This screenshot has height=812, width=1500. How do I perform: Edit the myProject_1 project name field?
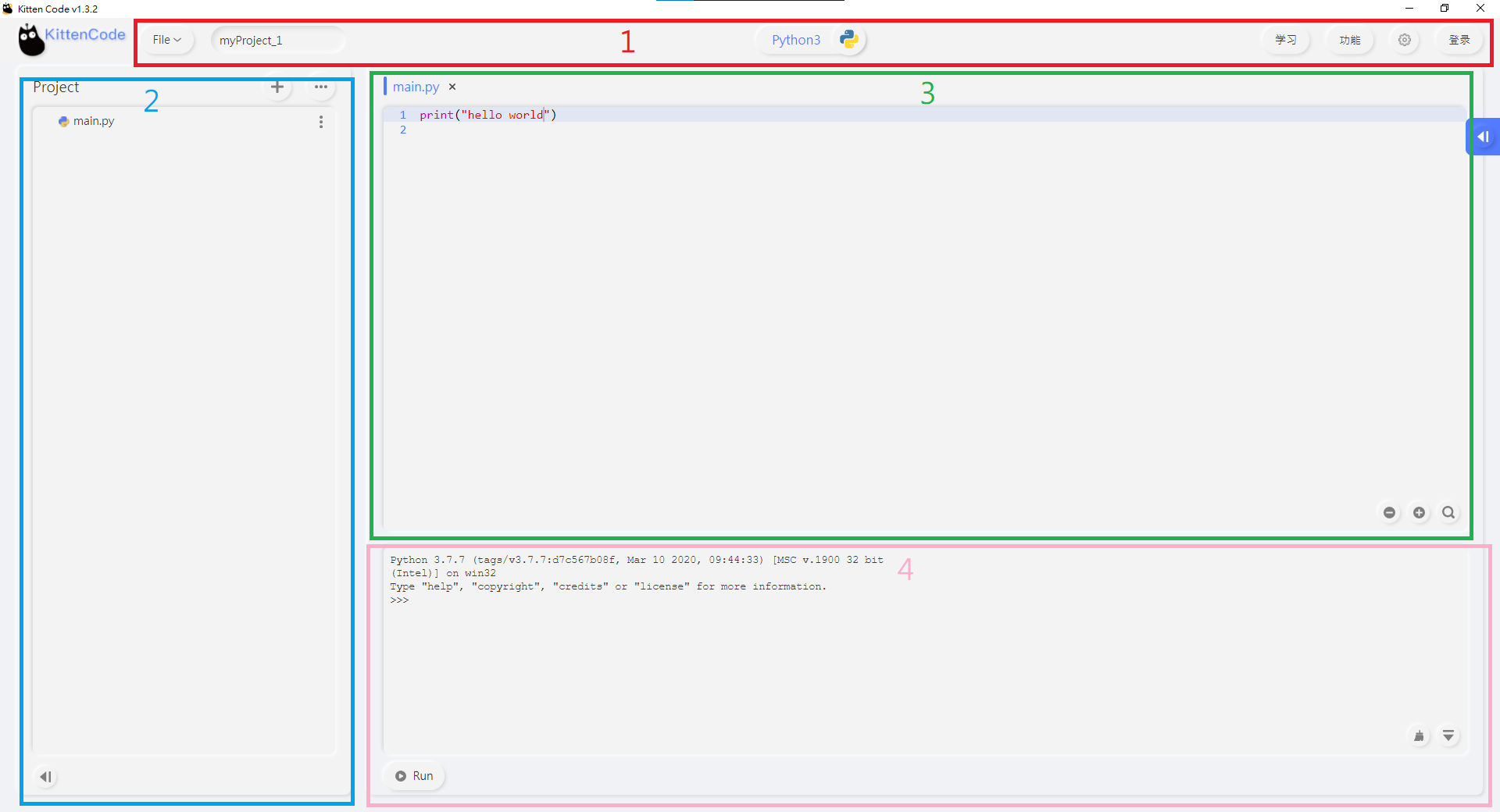click(x=277, y=40)
